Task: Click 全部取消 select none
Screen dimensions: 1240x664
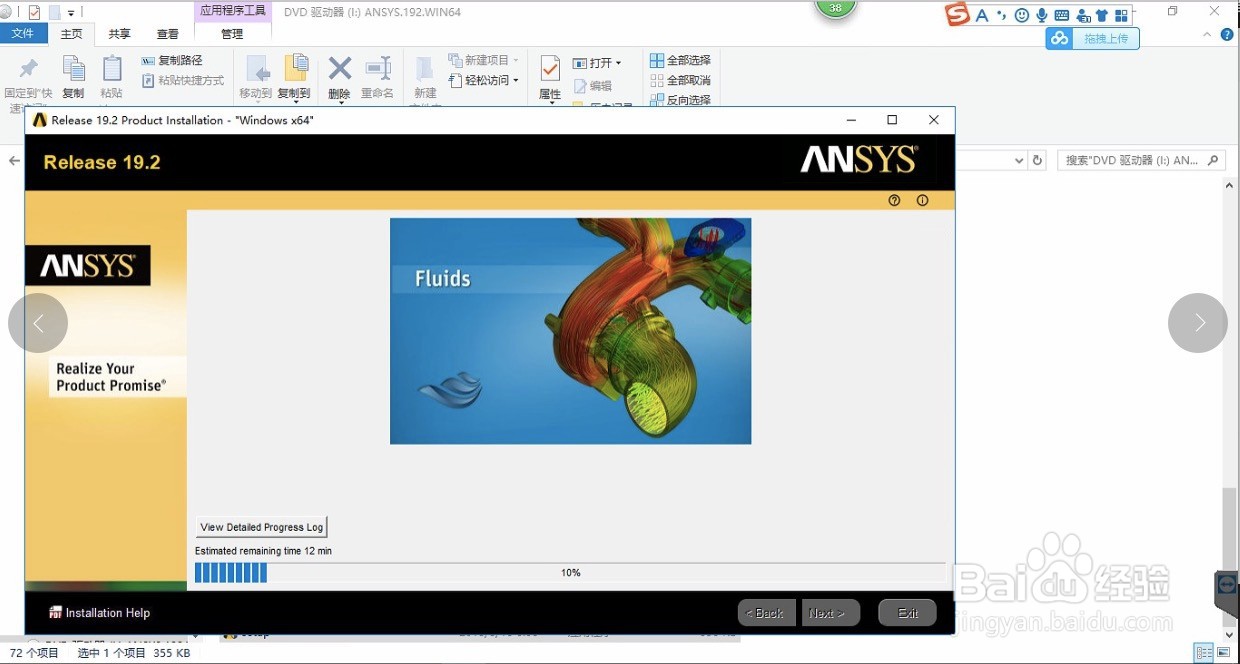Action: tap(680, 81)
